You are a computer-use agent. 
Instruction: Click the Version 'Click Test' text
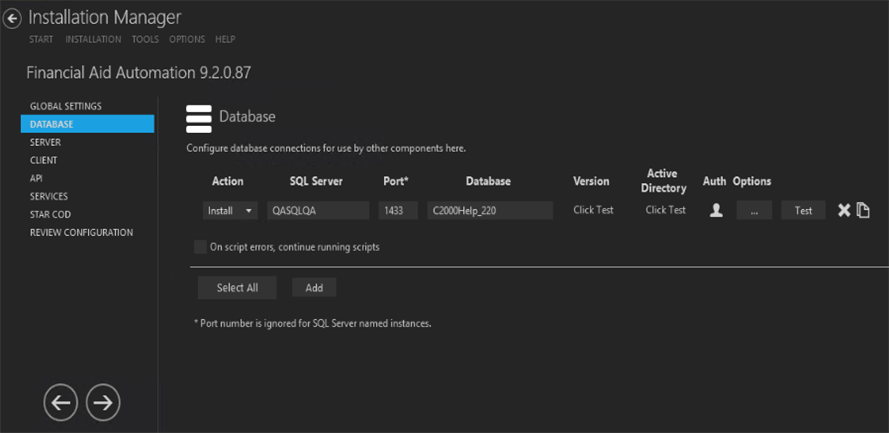pos(593,210)
